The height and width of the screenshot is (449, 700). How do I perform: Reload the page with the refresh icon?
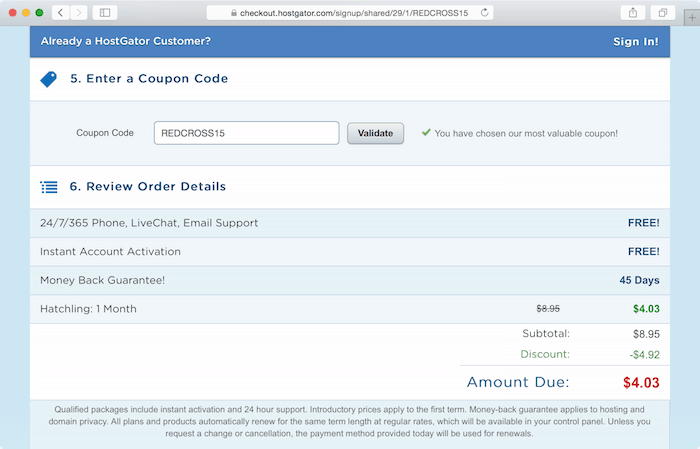tap(484, 12)
